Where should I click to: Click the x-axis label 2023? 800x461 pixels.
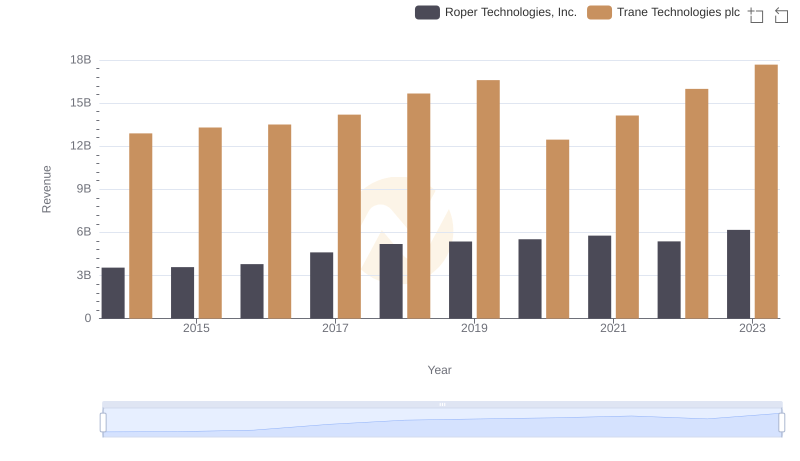[x=752, y=328]
